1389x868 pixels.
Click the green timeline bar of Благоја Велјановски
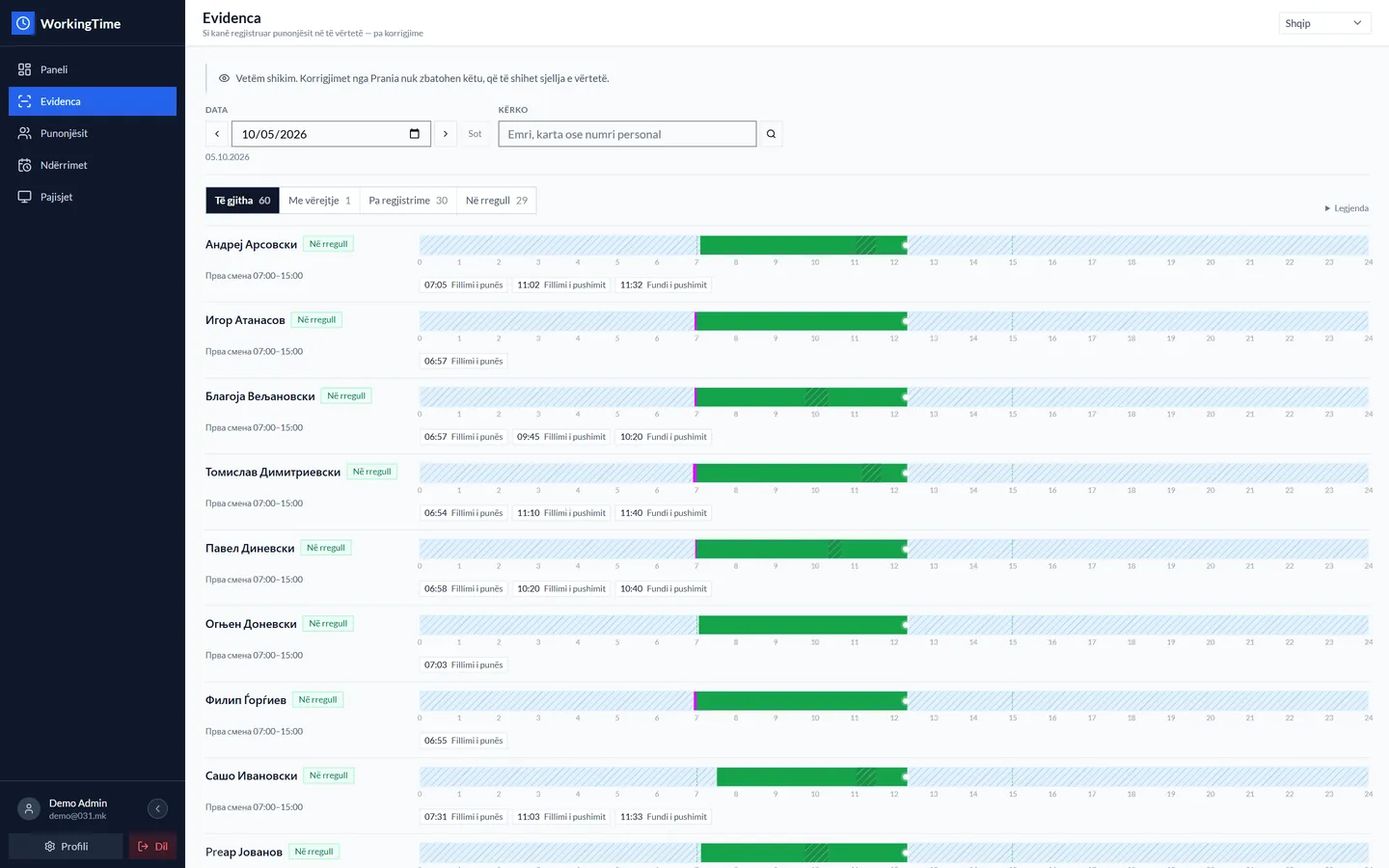point(801,396)
